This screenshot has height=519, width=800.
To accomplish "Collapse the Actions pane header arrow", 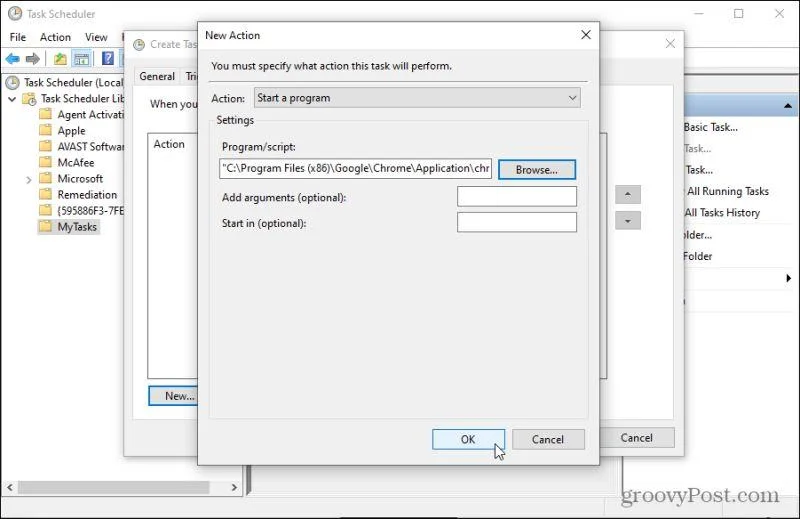I will (x=788, y=106).
